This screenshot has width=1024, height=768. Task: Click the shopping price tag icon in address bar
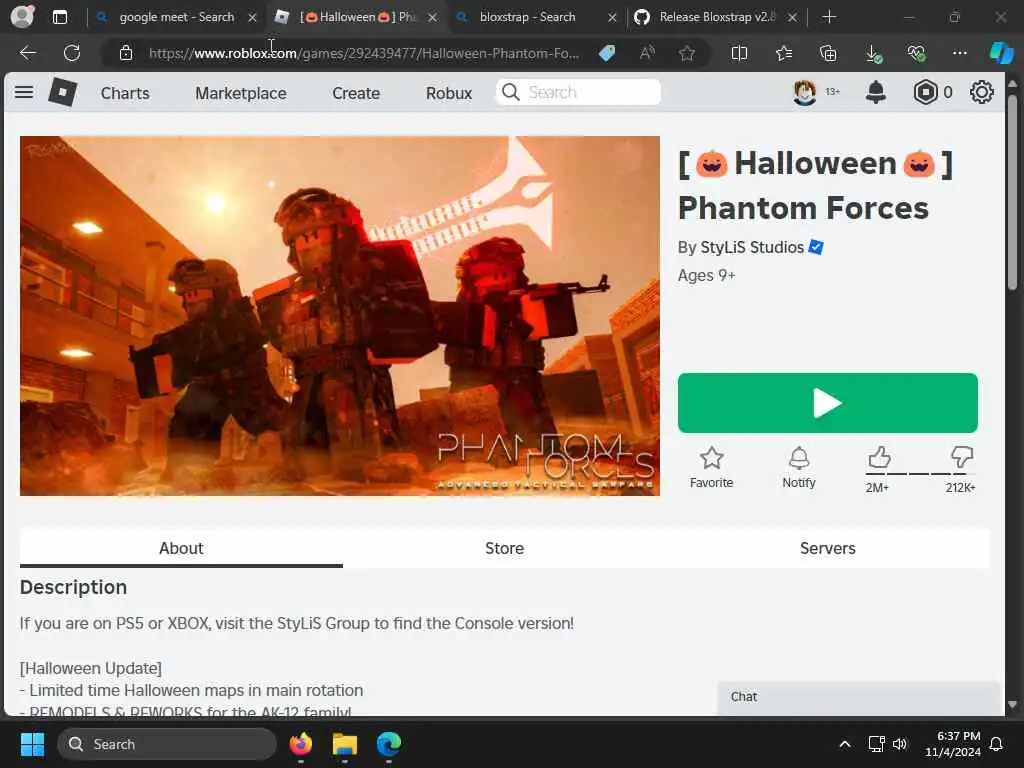[x=607, y=53]
